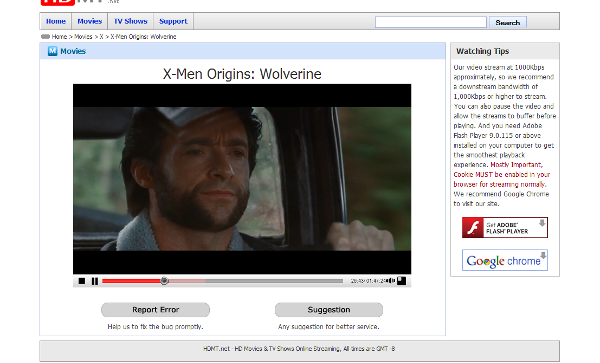Open the Movies menu tab
Image resolution: width=600 pixels, height=363 pixels.
pos(90,21)
